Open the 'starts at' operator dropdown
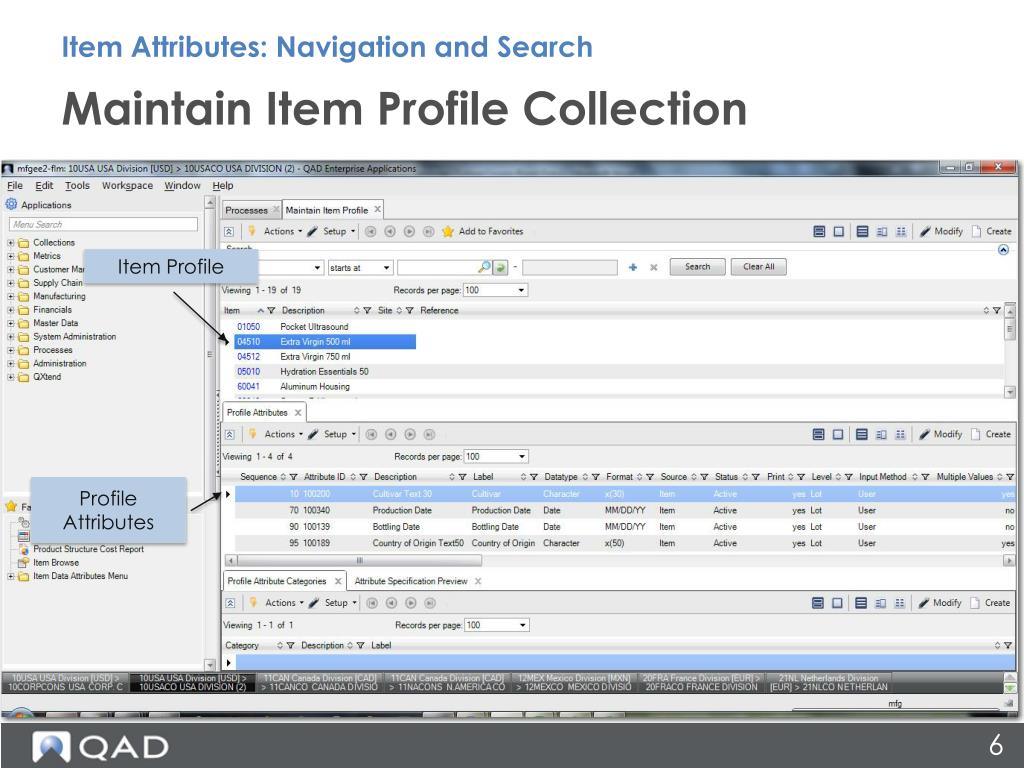 [386, 268]
